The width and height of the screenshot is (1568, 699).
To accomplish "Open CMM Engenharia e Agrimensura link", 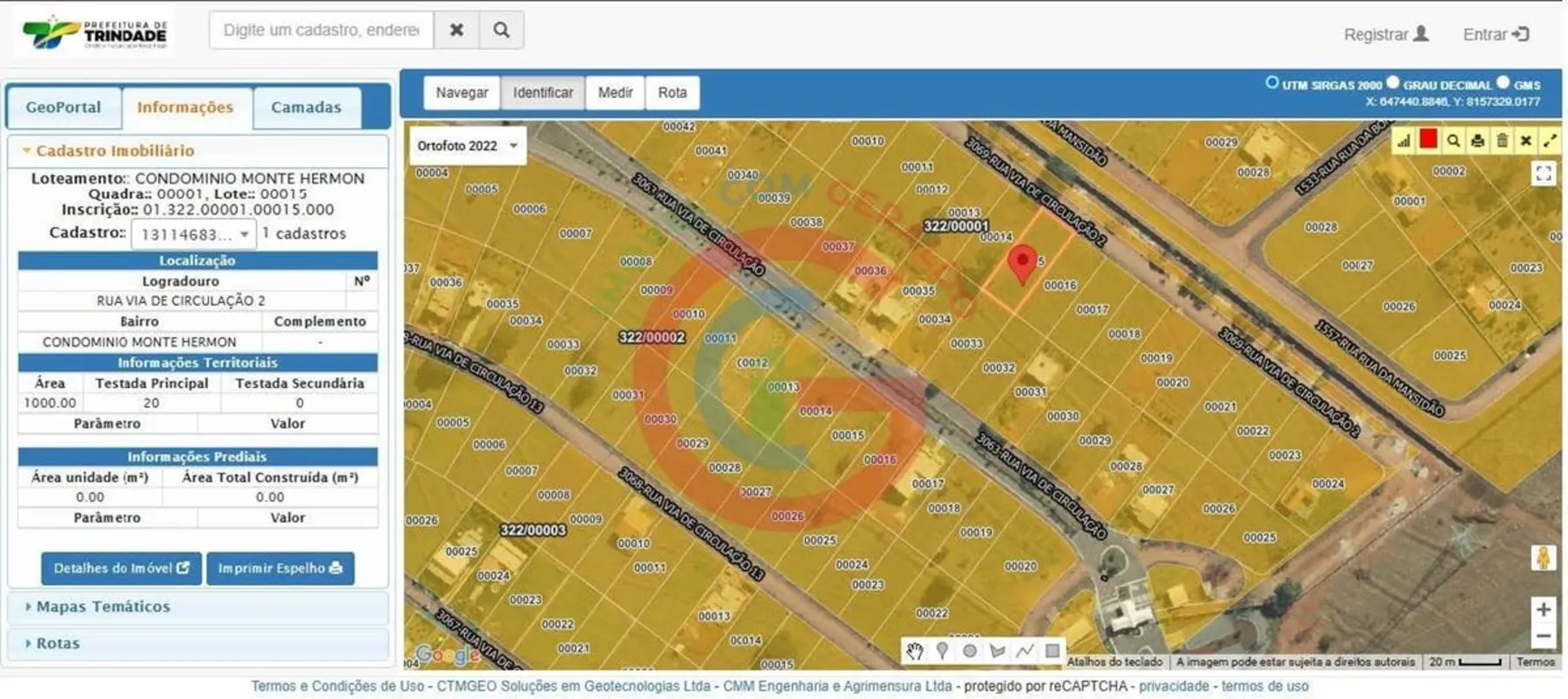I will [837, 686].
